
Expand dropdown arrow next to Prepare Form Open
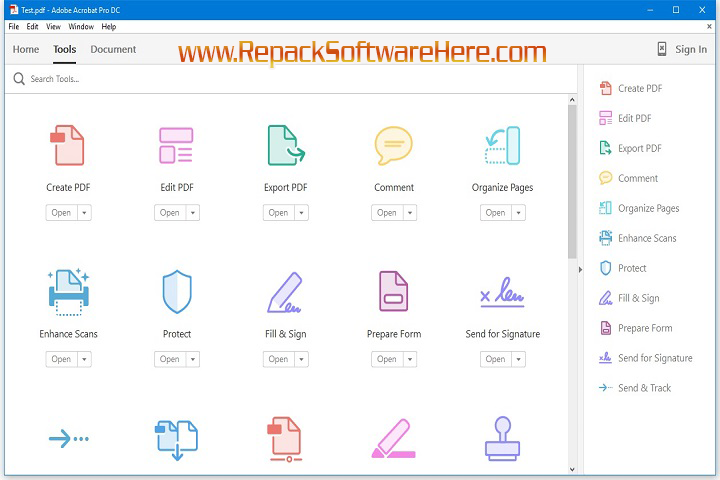pyautogui.click(x=410, y=359)
